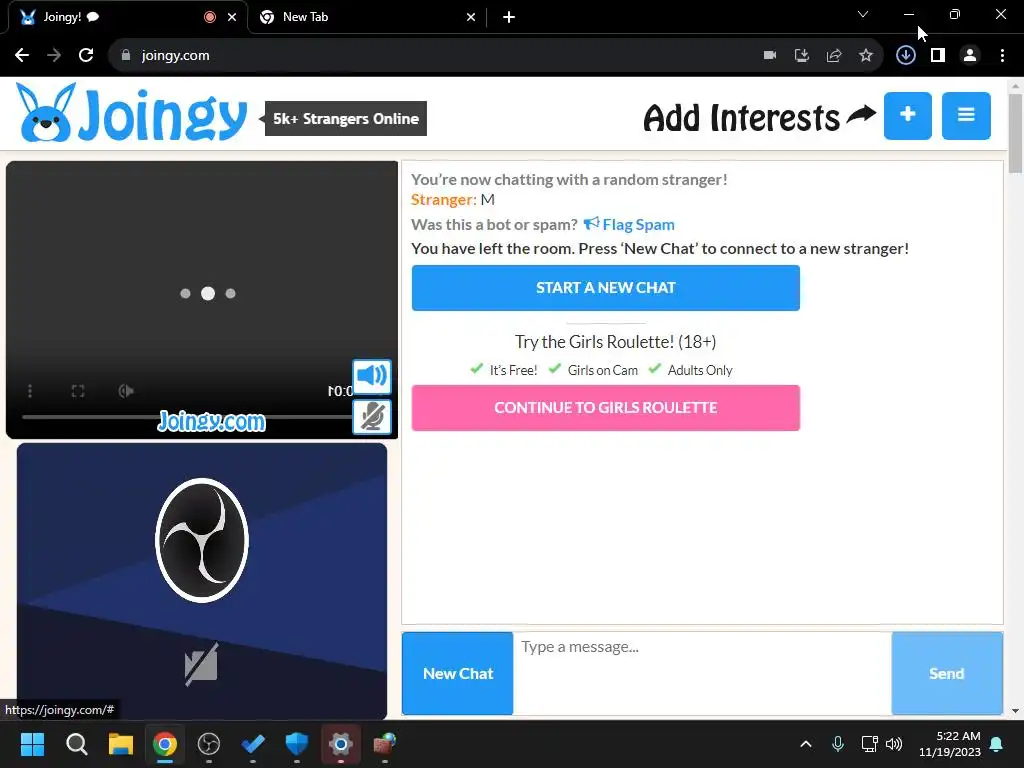This screenshot has height=768, width=1024.
Task: Click the microphone tray icon
Action: tap(838, 744)
